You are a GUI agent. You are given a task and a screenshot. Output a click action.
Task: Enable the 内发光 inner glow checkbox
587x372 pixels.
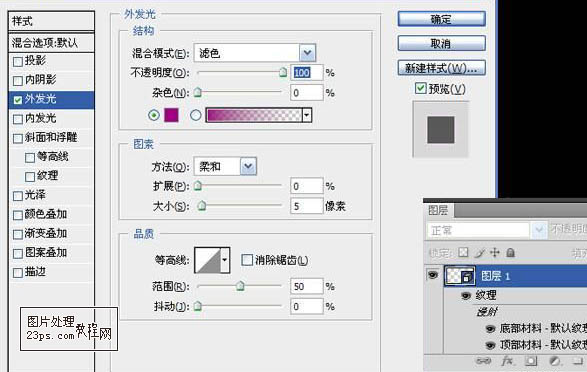tap(18, 119)
